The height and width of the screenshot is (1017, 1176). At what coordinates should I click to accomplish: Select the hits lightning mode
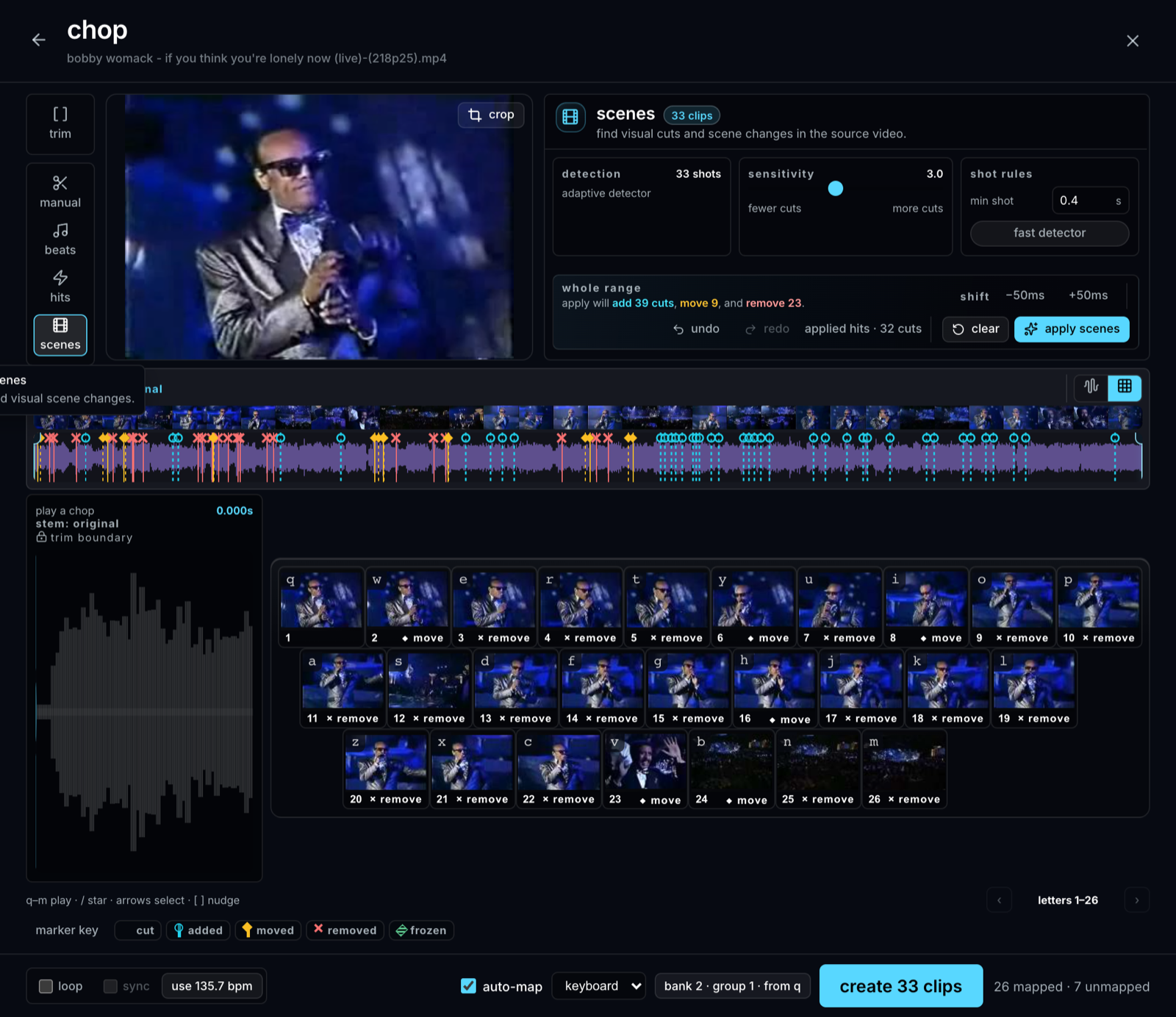[60, 287]
